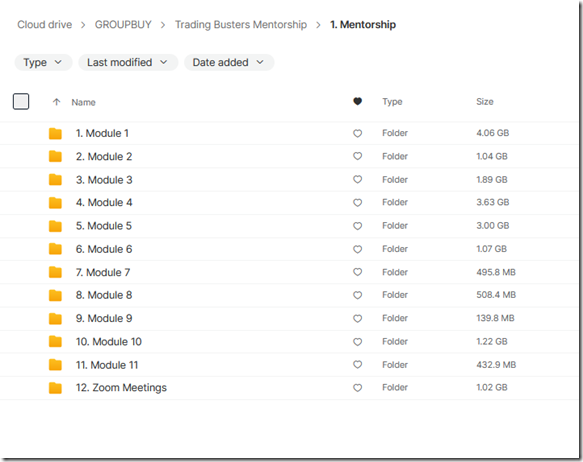Click the folder icon for 7. Module 7

point(55,272)
